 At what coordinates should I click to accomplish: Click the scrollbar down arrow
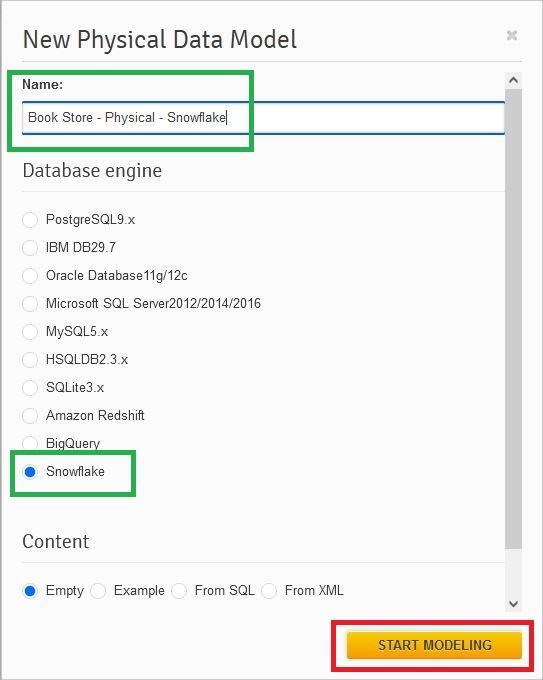tap(514, 604)
